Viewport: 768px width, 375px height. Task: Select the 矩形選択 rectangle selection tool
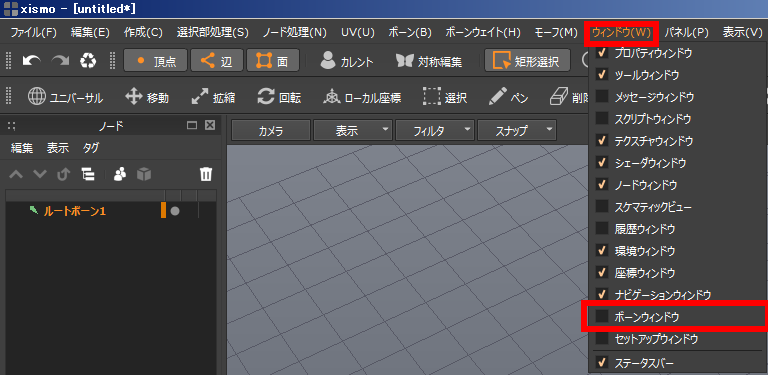(x=527, y=61)
